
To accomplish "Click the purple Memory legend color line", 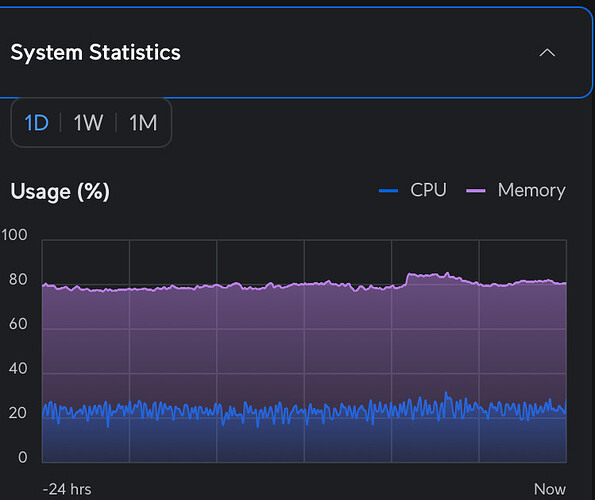I will (x=475, y=191).
